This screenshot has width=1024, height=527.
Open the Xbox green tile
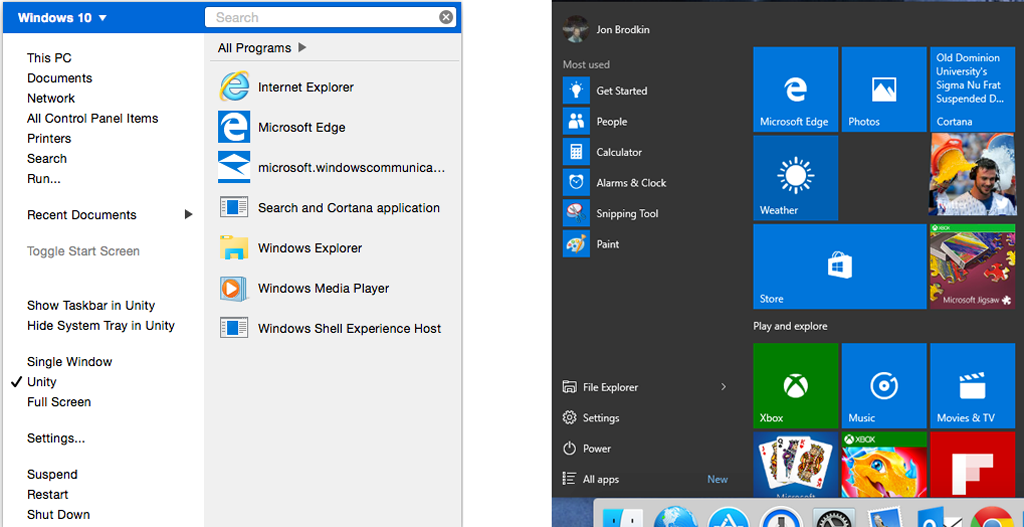point(795,386)
